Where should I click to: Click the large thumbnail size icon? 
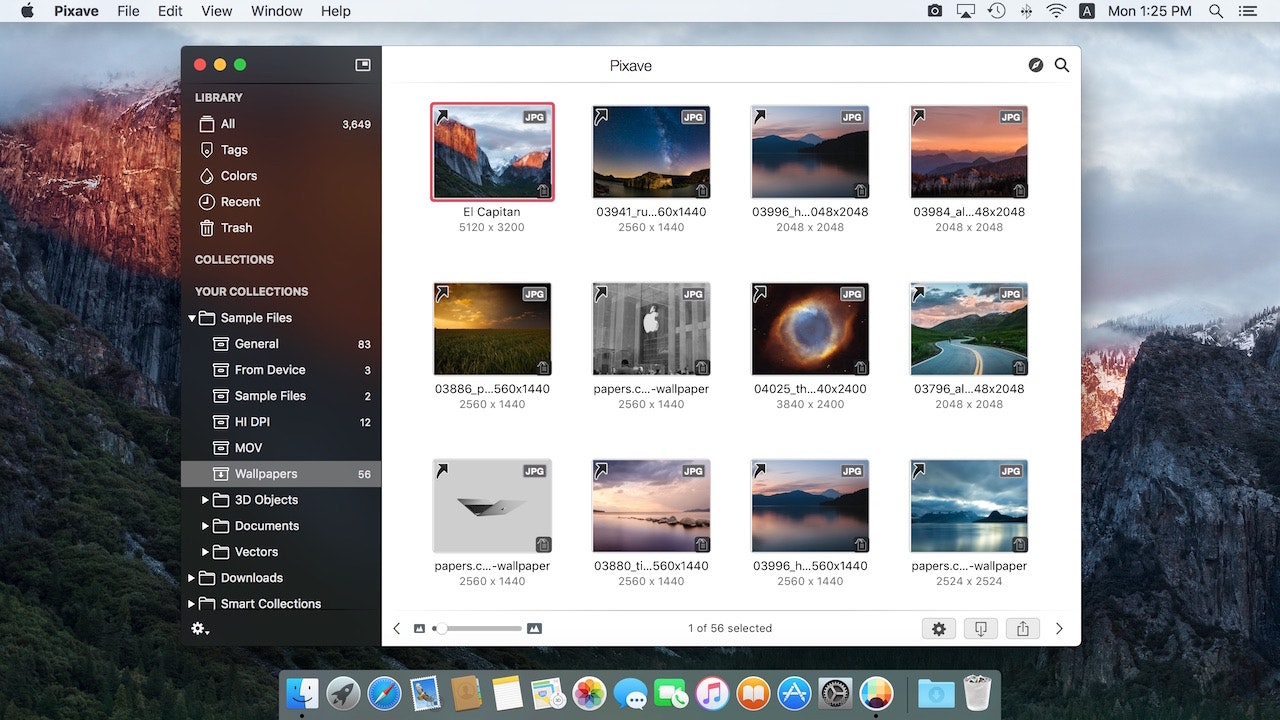point(534,628)
